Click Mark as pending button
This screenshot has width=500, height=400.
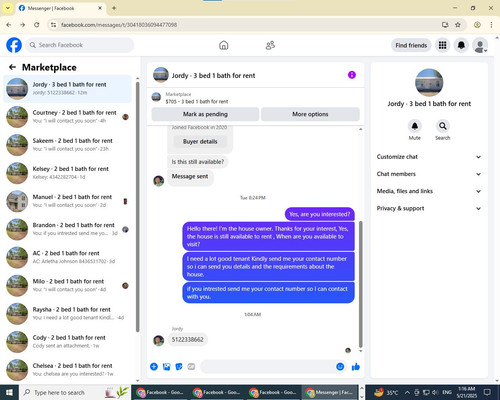coord(205,114)
